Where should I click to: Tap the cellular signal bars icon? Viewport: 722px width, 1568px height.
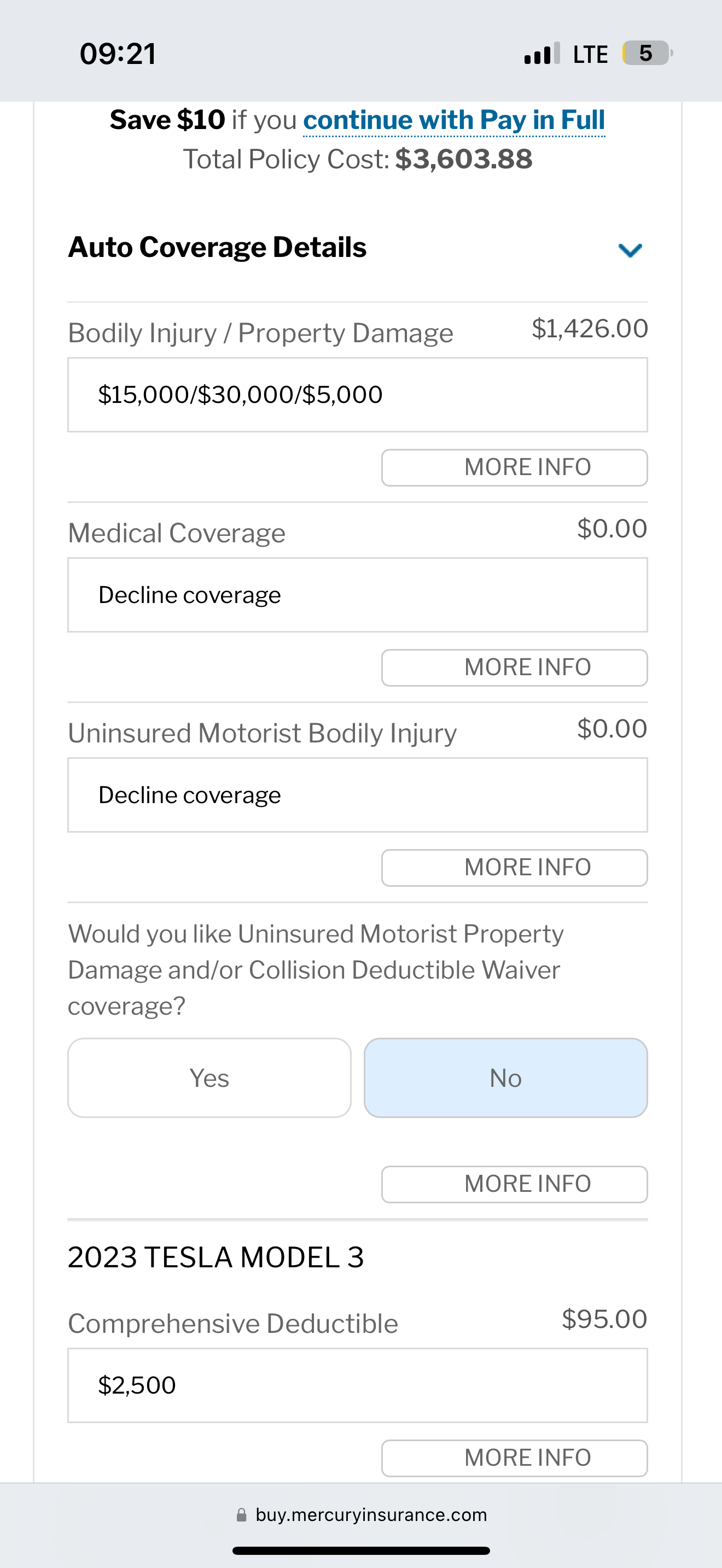point(541,54)
